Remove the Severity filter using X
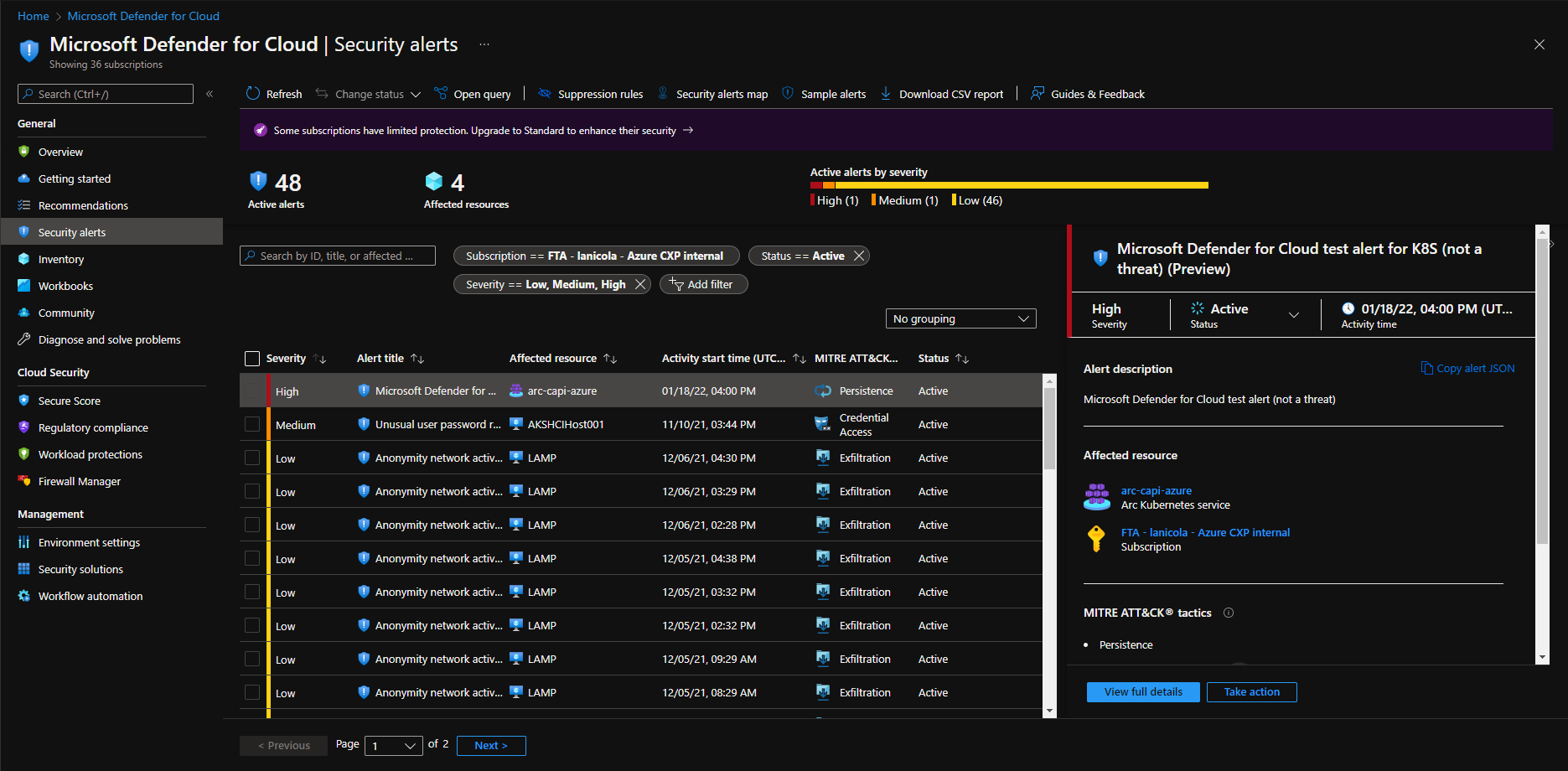Screen dimensions: 1568x771 tap(640, 284)
